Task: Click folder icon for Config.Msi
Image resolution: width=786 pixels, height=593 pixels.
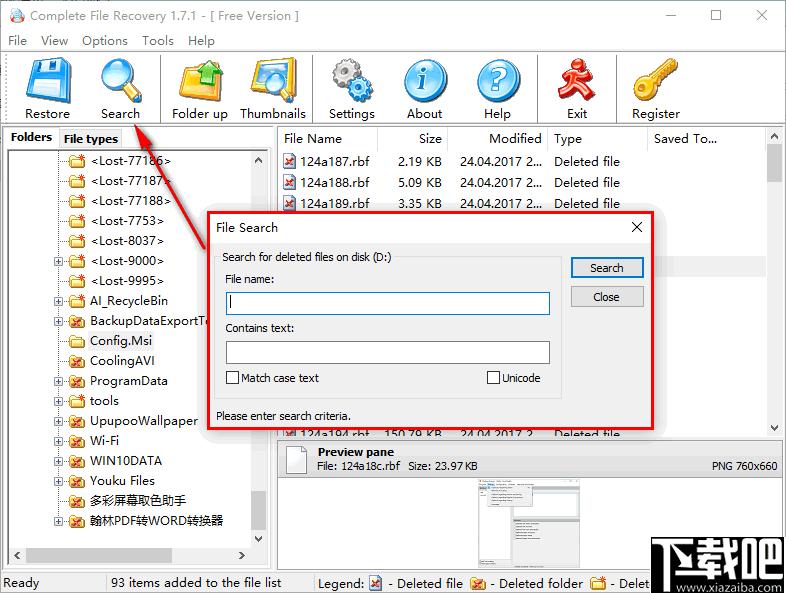Action: [x=77, y=341]
